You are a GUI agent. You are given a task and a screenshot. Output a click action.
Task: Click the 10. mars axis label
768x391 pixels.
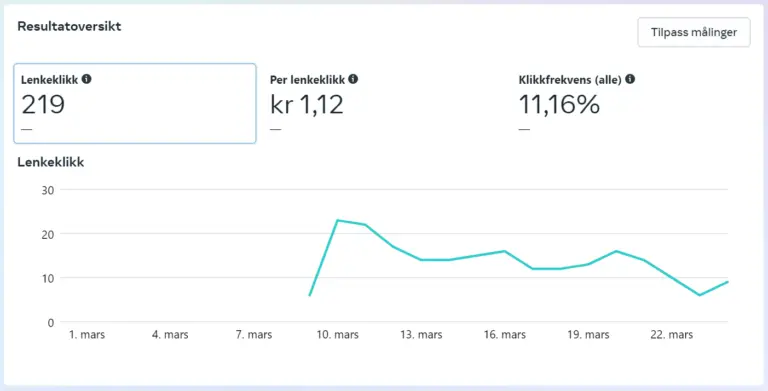point(337,335)
